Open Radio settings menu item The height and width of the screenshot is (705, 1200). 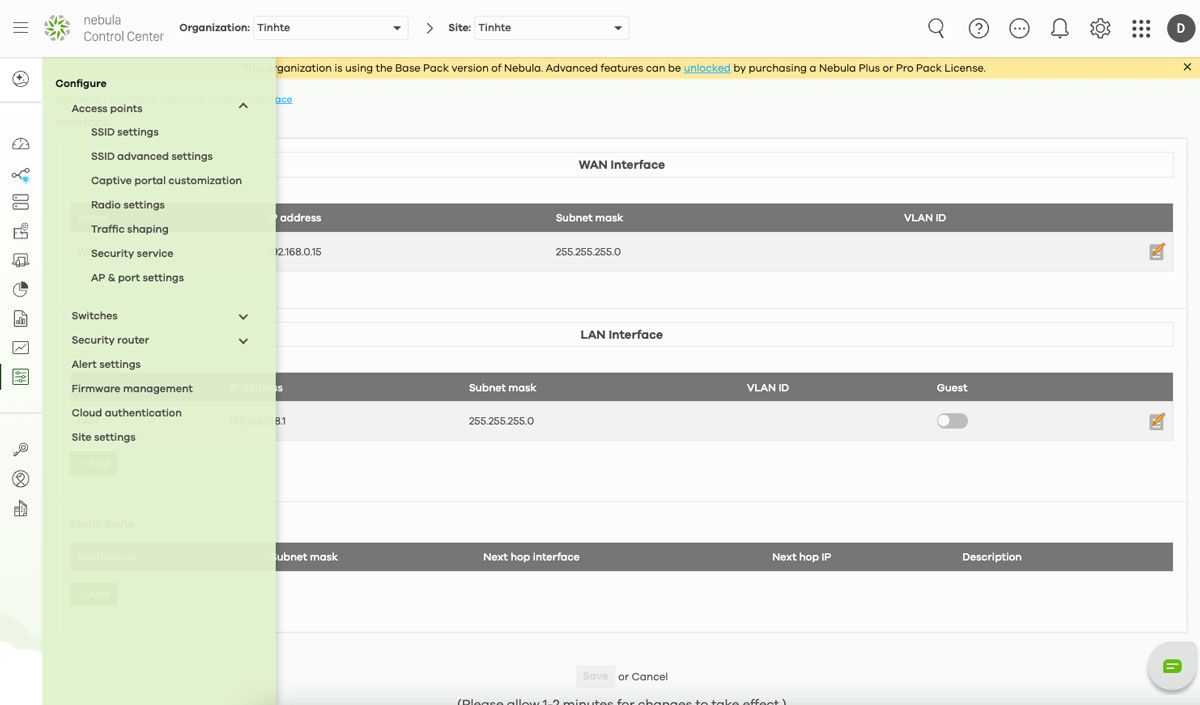tap(128, 205)
